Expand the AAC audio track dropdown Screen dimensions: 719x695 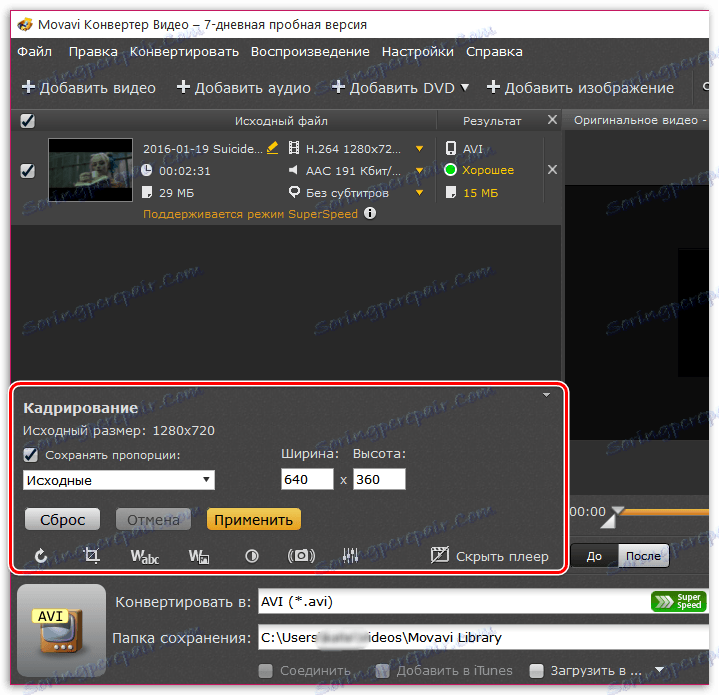[x=419, y=171]
